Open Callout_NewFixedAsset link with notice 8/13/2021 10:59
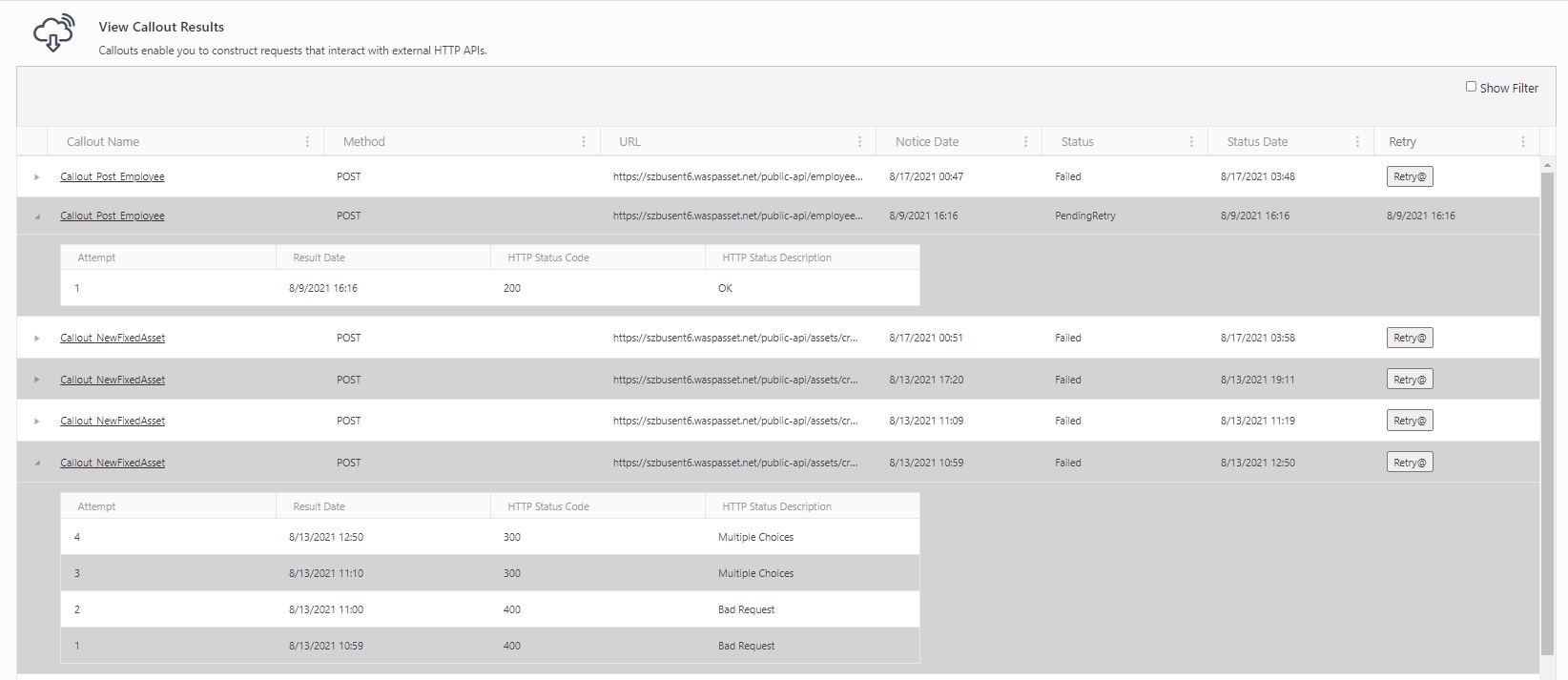This screenshot has height=680, width=1568. pos(113,463)
